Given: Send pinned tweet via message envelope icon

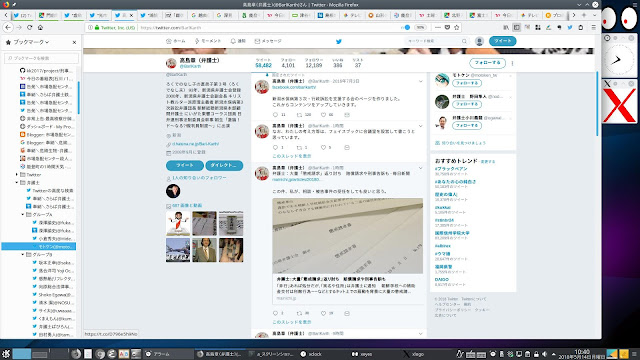Looking at the screenshot, I should click(x=347, y=115).
